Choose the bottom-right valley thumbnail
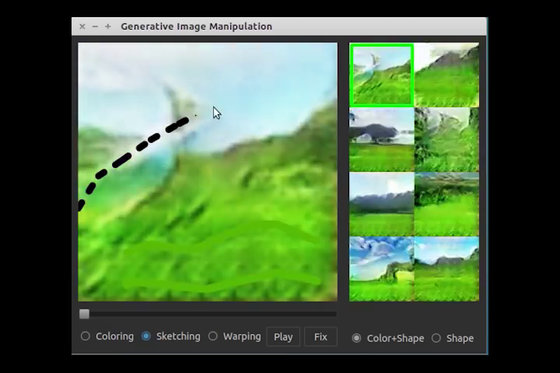This screenshot has width=560, height=373. 447,269
